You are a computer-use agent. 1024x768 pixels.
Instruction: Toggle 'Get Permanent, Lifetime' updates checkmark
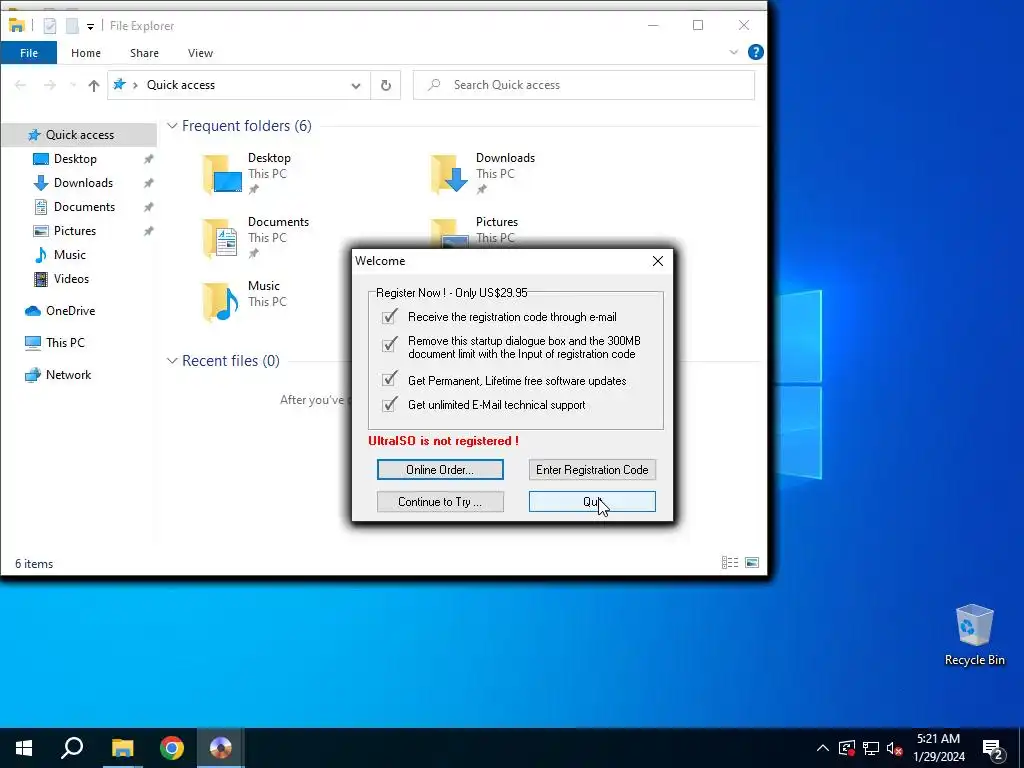tap(390, 379)
